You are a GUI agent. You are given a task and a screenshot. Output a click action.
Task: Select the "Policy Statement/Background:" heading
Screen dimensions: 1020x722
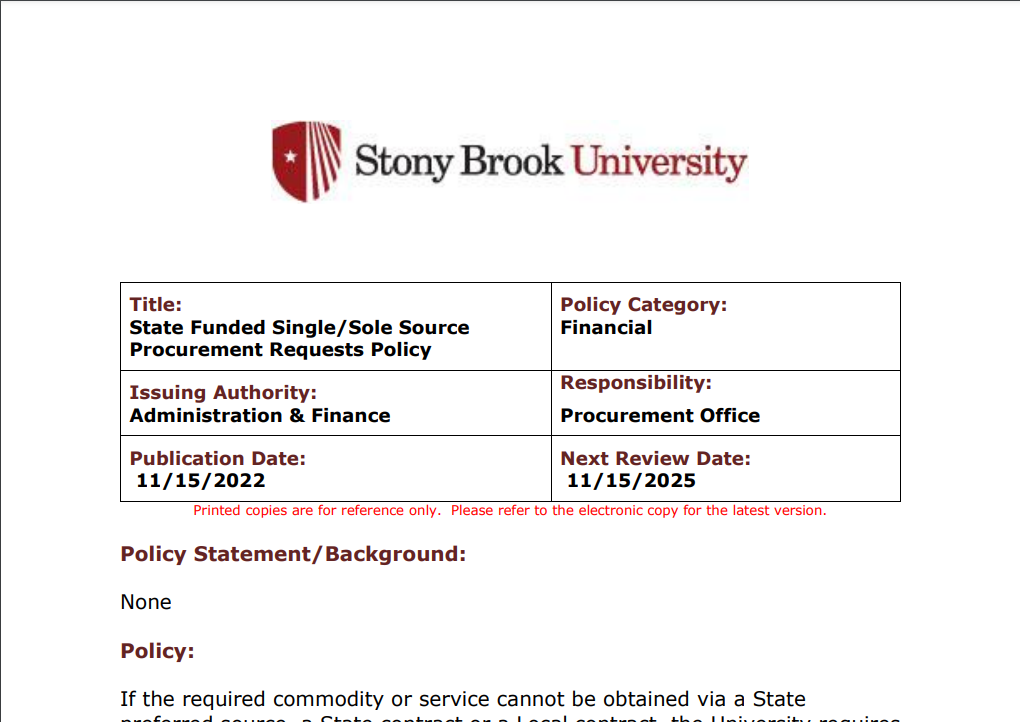tap(293, 554)
